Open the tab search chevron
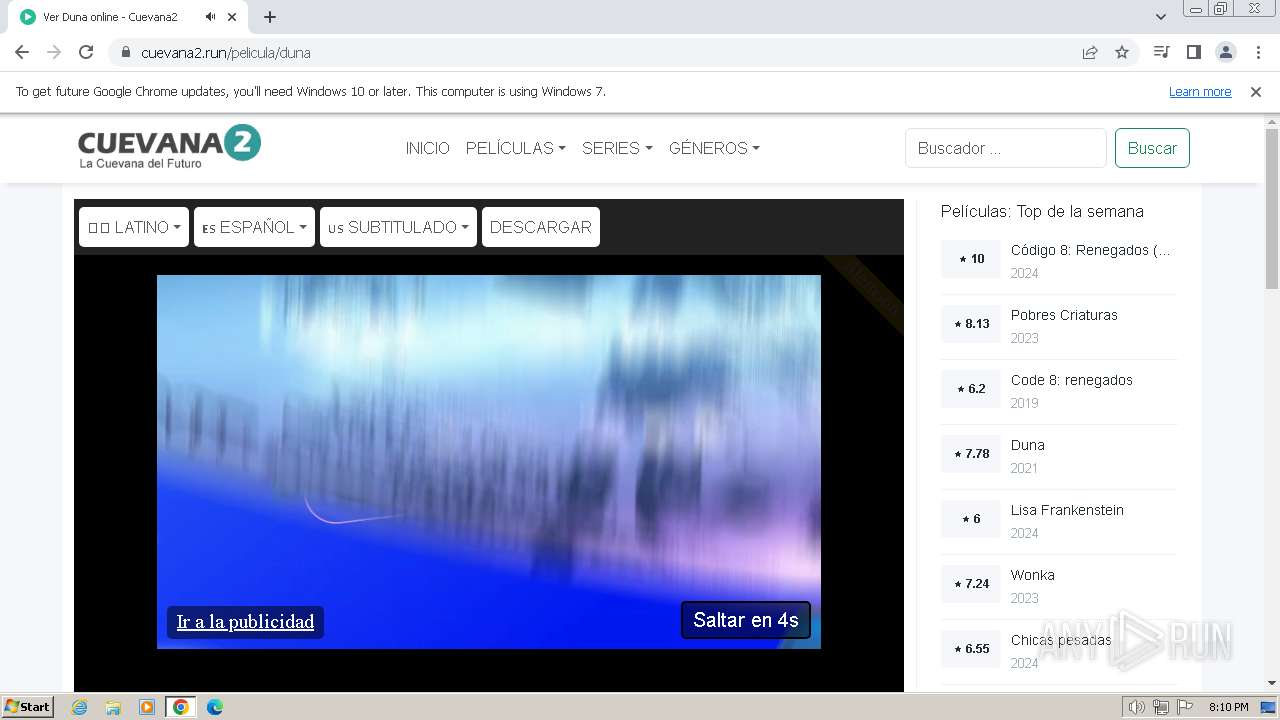The image size is (1280, 720). coord(1161,17)
